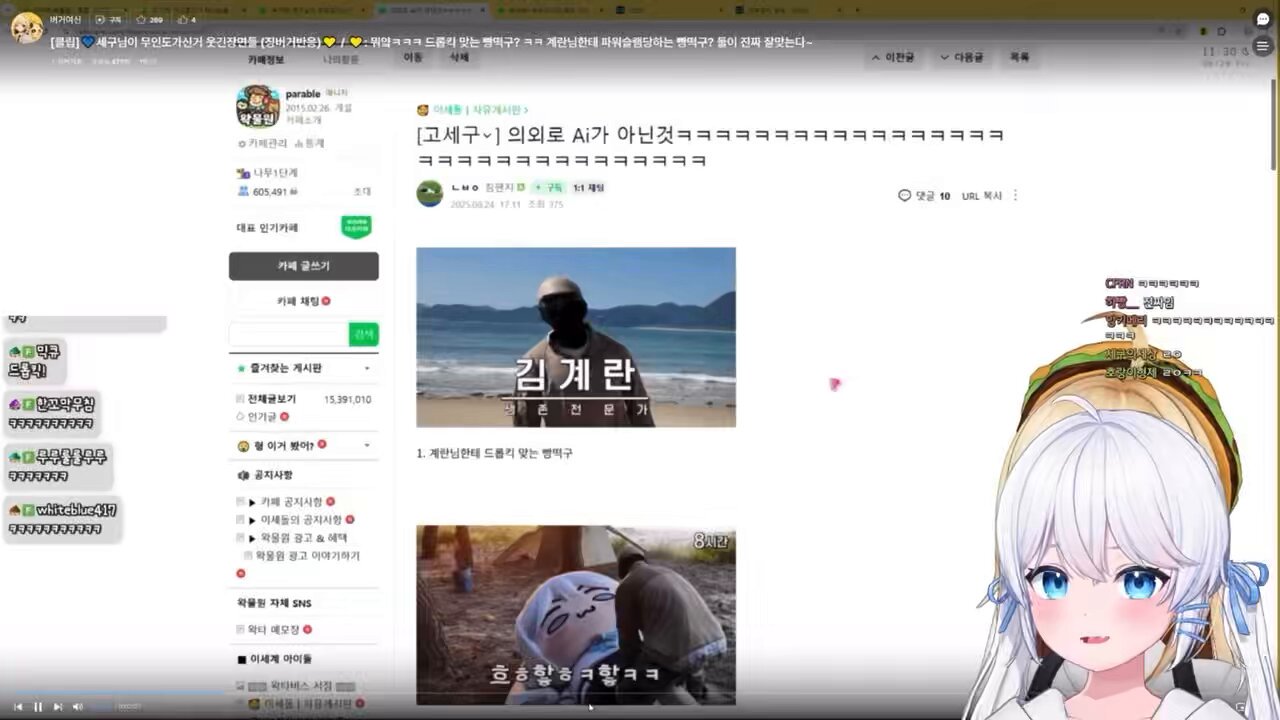Image resolution: width=1280 pixels, height=720 pixels.
Task: Click the 초대 invite link
Action: pos(362,192)
